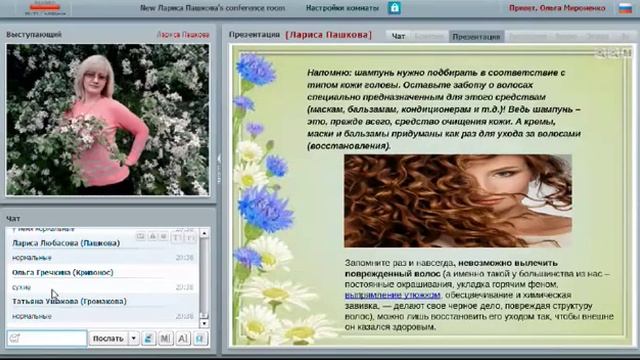Viewport: 640px width, 360px height.
Task: Click the rightmost blue icon in chat input bar
Action: pyautogui.click(x=200, y=338)
